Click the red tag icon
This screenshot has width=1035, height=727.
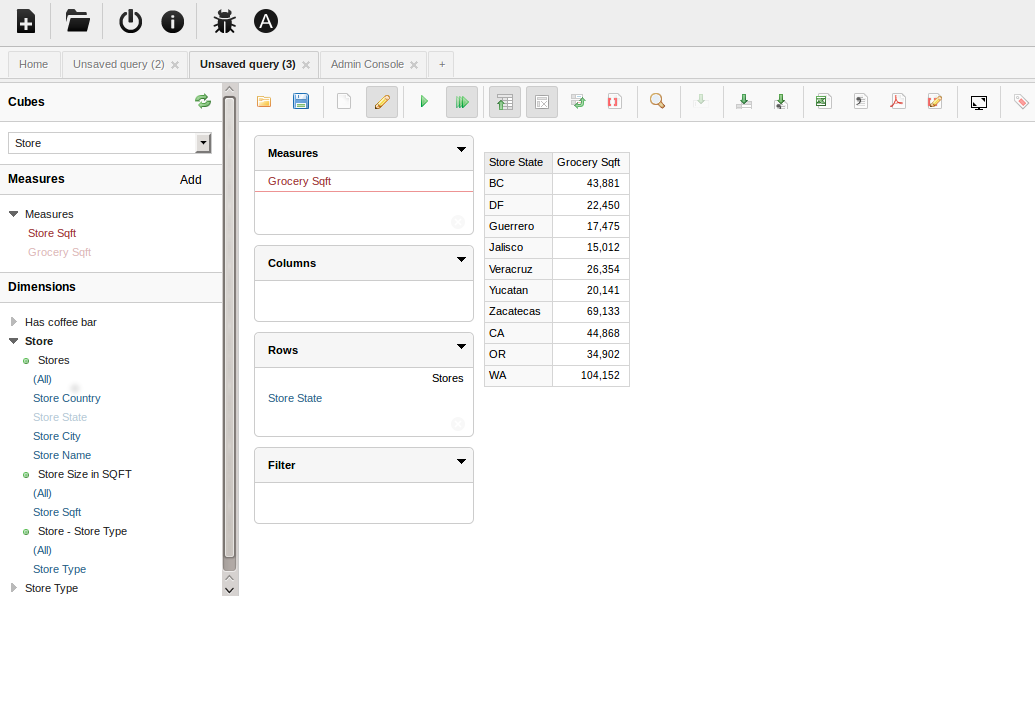pyautogui.click(x=1020, y=102)
